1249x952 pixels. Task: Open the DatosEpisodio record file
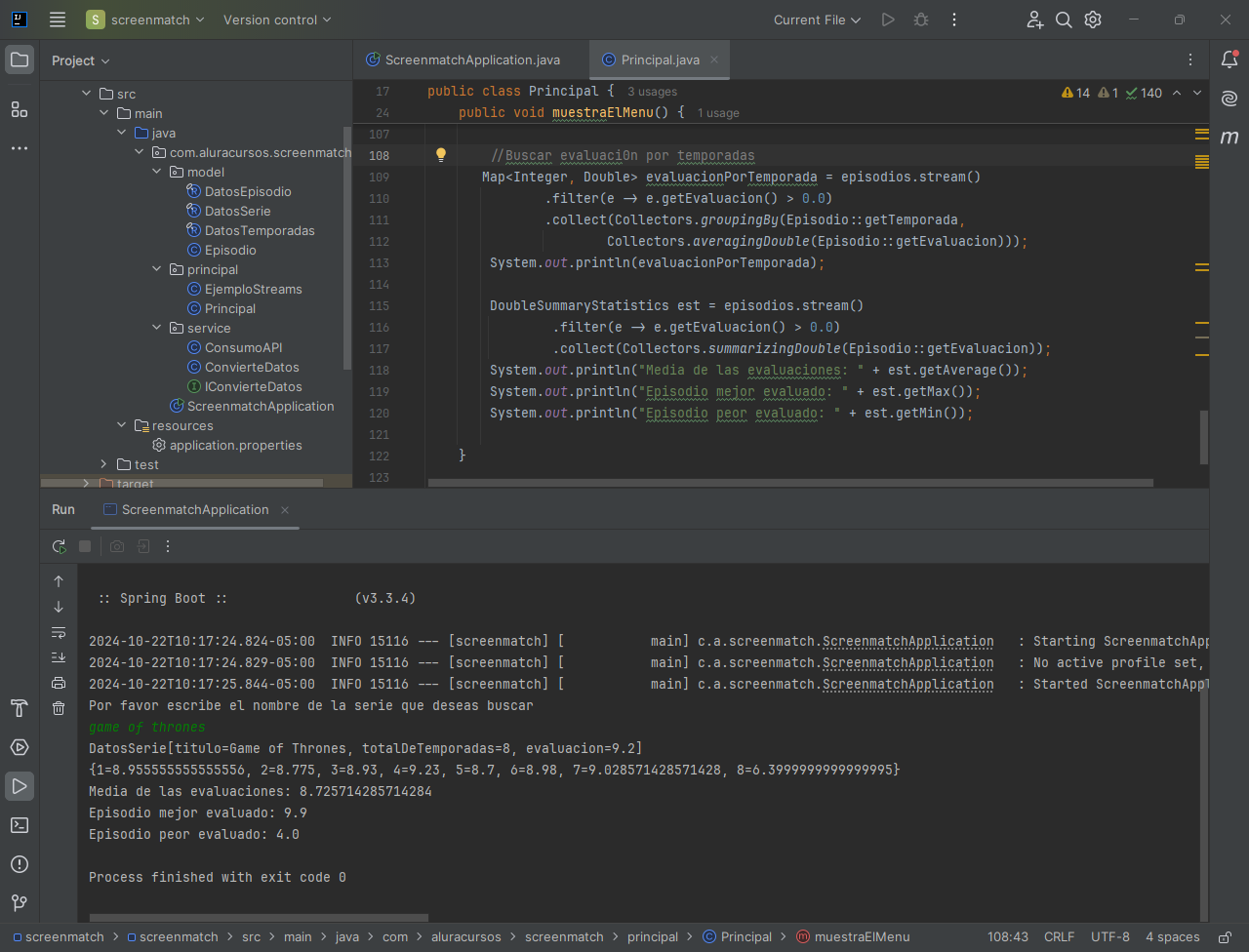click(x=248, y=191)
